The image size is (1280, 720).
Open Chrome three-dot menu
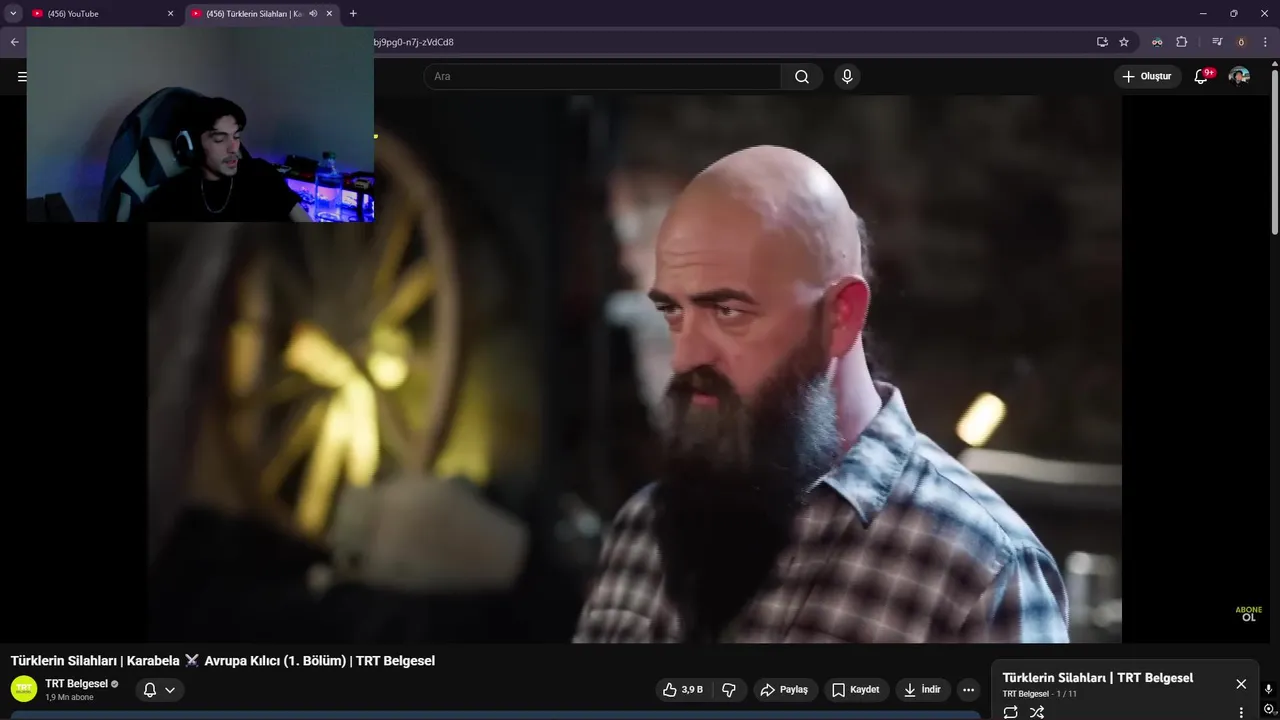[1265, 42]
